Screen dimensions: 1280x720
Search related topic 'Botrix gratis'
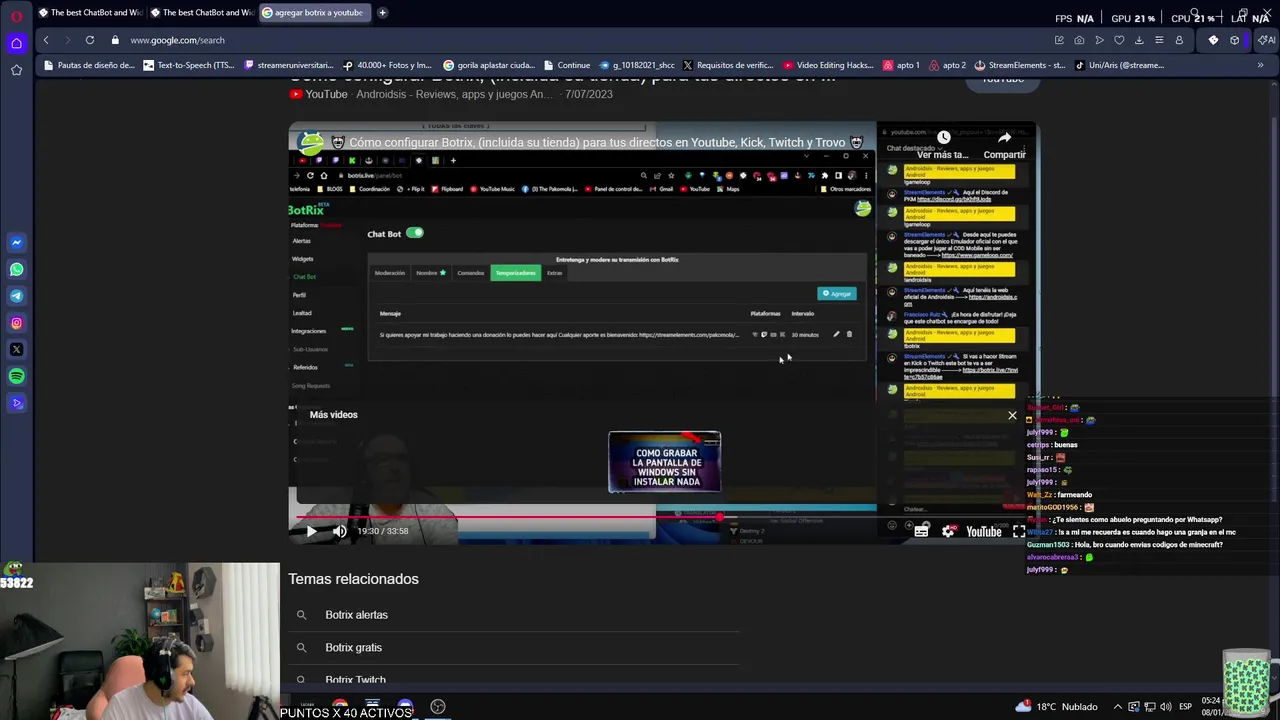[353, 647]
